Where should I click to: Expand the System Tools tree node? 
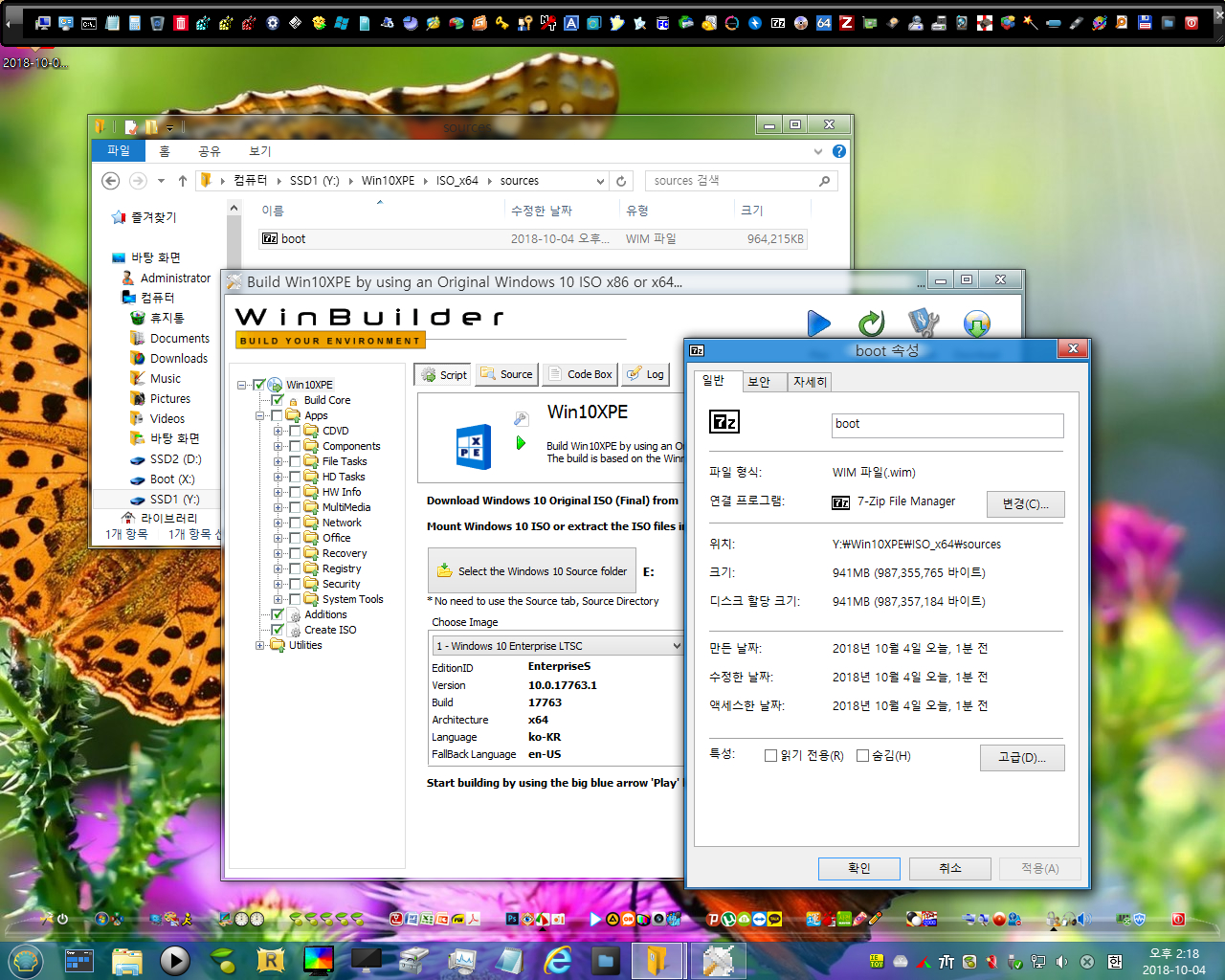coord(278,599)
